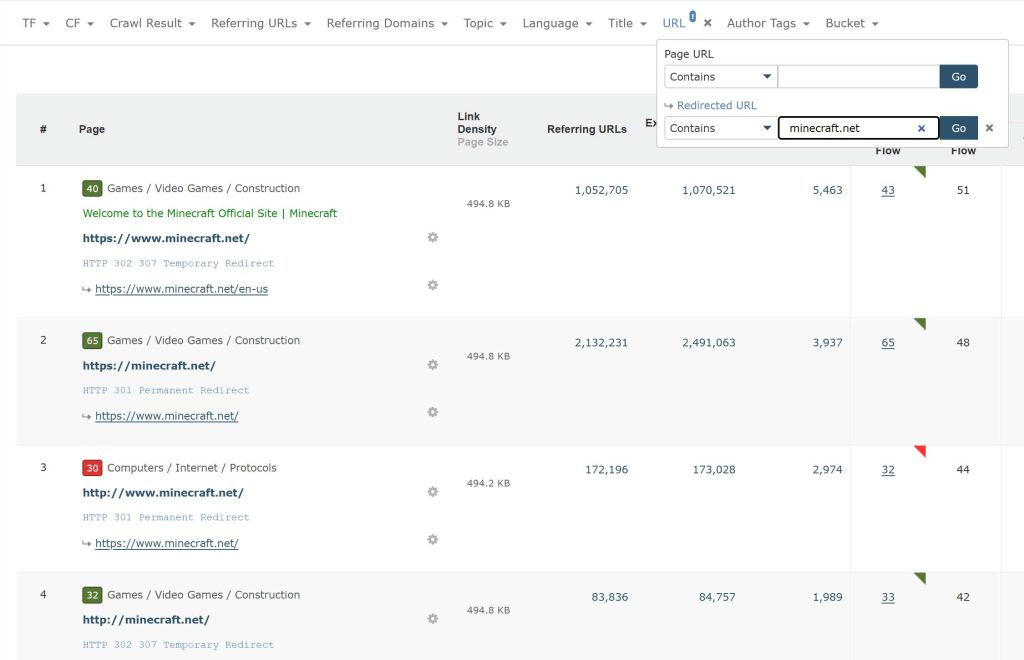Click the Redirected URL label link
Image resolution: width=1024 pixels, height=660 pixels.
pyautogui.click(x=716, y=105)
